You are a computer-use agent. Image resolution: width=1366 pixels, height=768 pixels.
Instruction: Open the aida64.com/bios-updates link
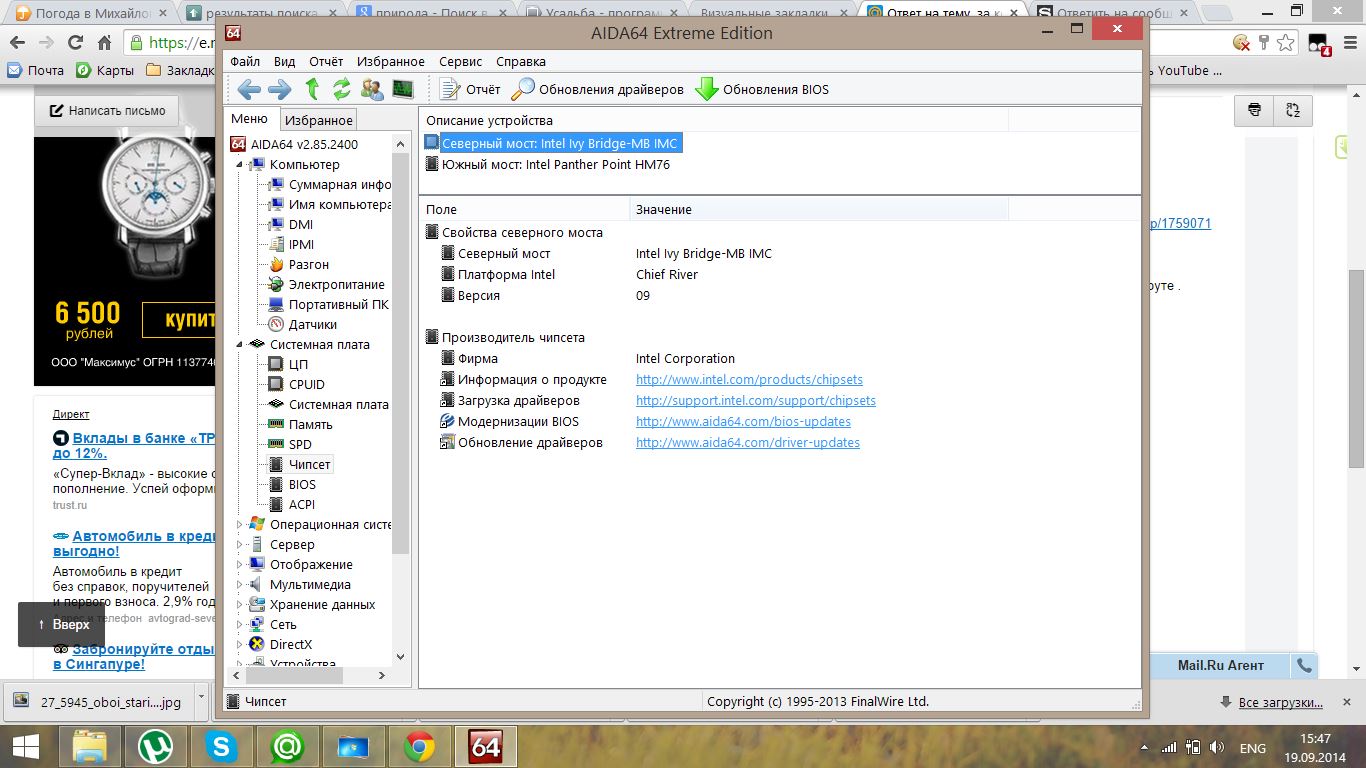pyautogui.click(x=743, y=422)
